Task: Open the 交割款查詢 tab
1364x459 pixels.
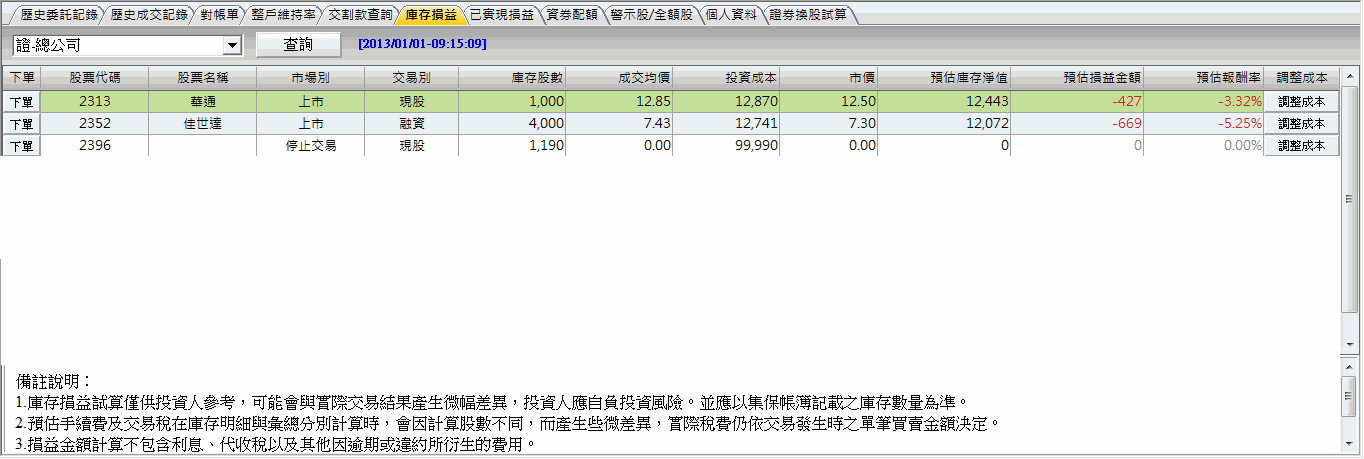Action: (360, 15)
